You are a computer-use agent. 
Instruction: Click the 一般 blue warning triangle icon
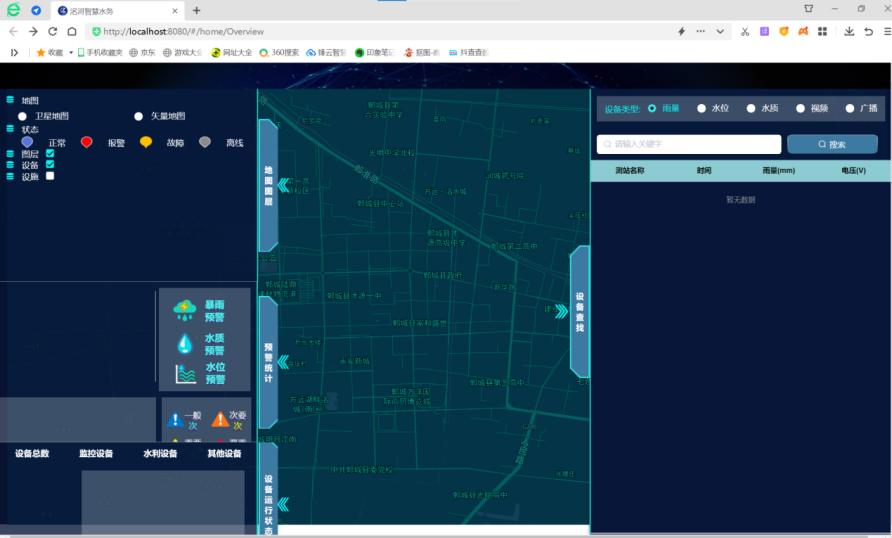175,420
